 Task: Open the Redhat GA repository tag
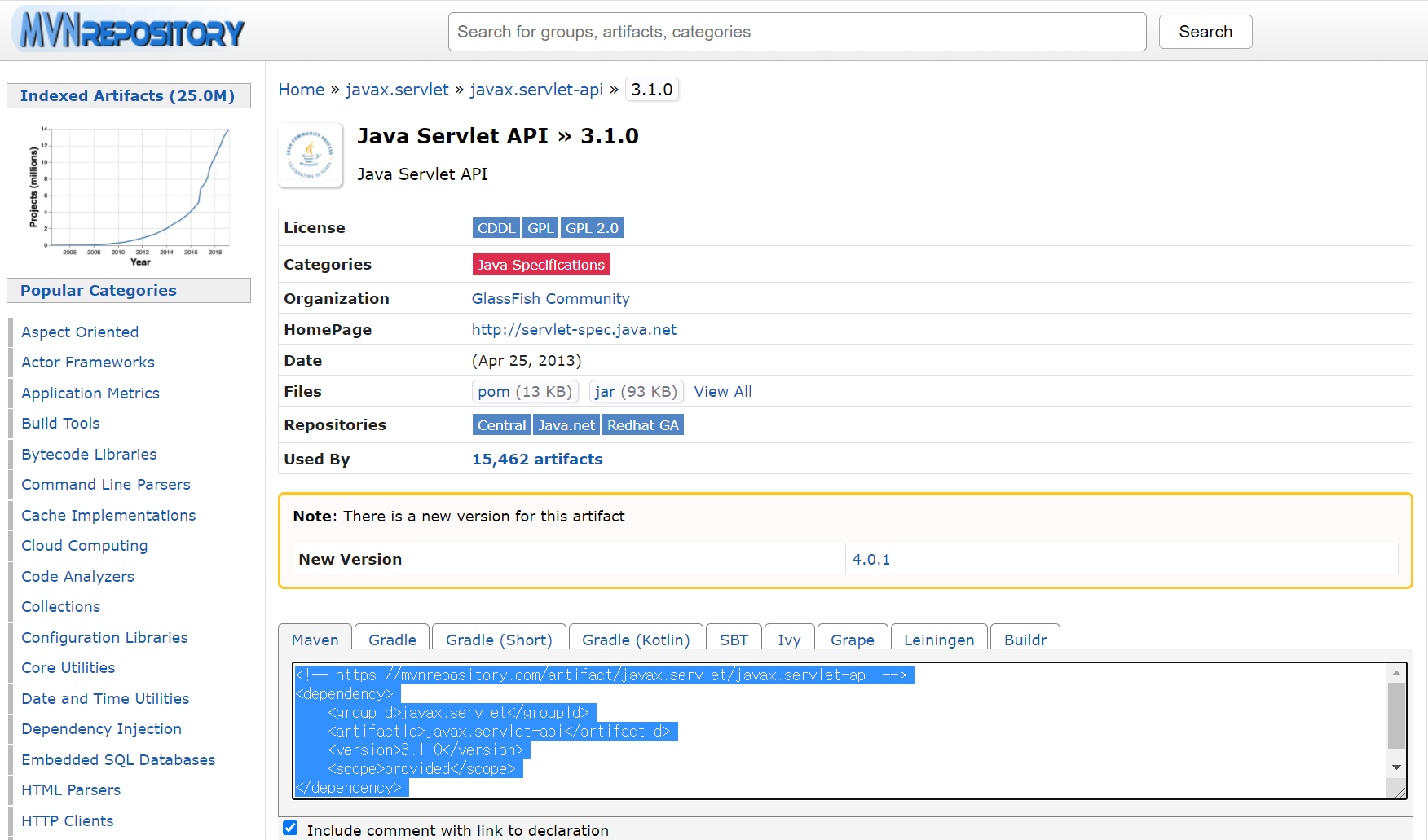pyautogui.click(x=643, y=425)
